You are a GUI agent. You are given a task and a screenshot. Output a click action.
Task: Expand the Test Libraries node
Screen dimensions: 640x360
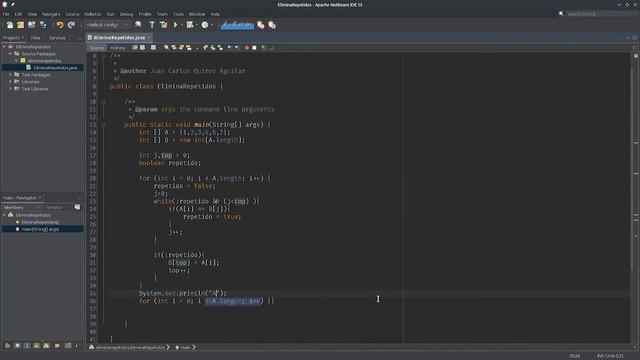pos(10,89)
